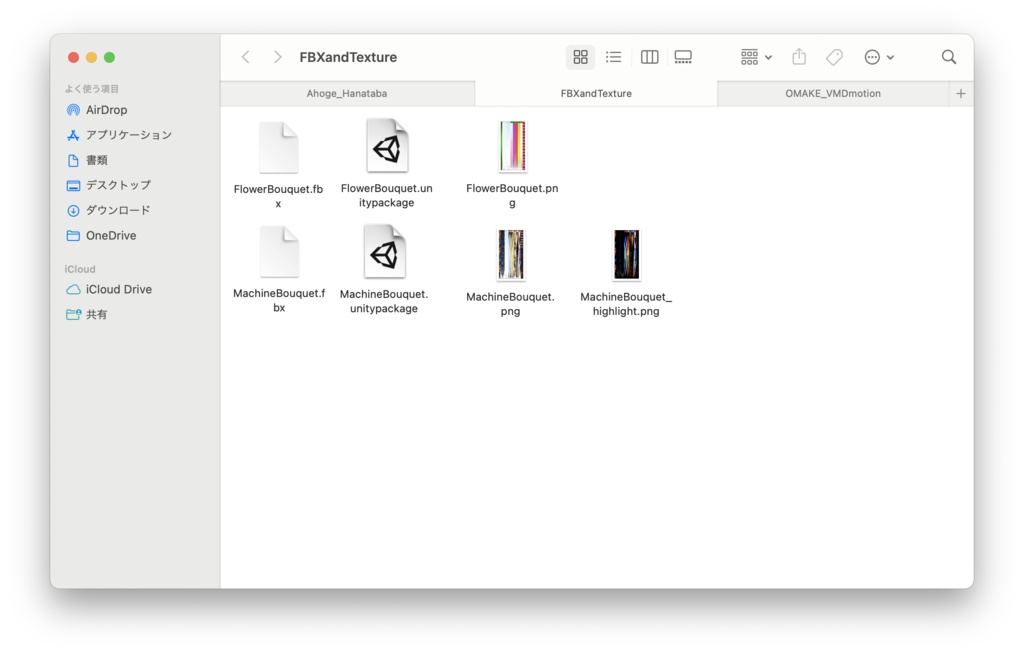Open OneDrive in sidebar

103,236
